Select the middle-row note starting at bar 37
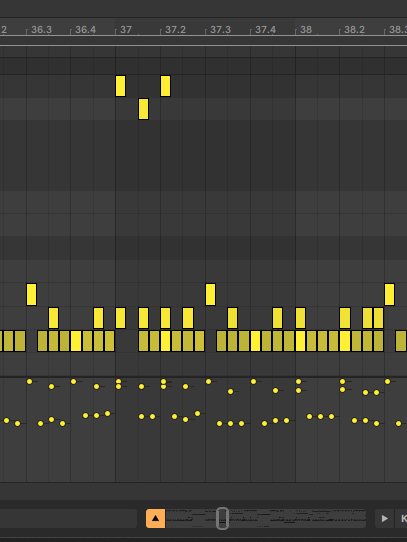 pyautogui.click(x=120, y=318)
